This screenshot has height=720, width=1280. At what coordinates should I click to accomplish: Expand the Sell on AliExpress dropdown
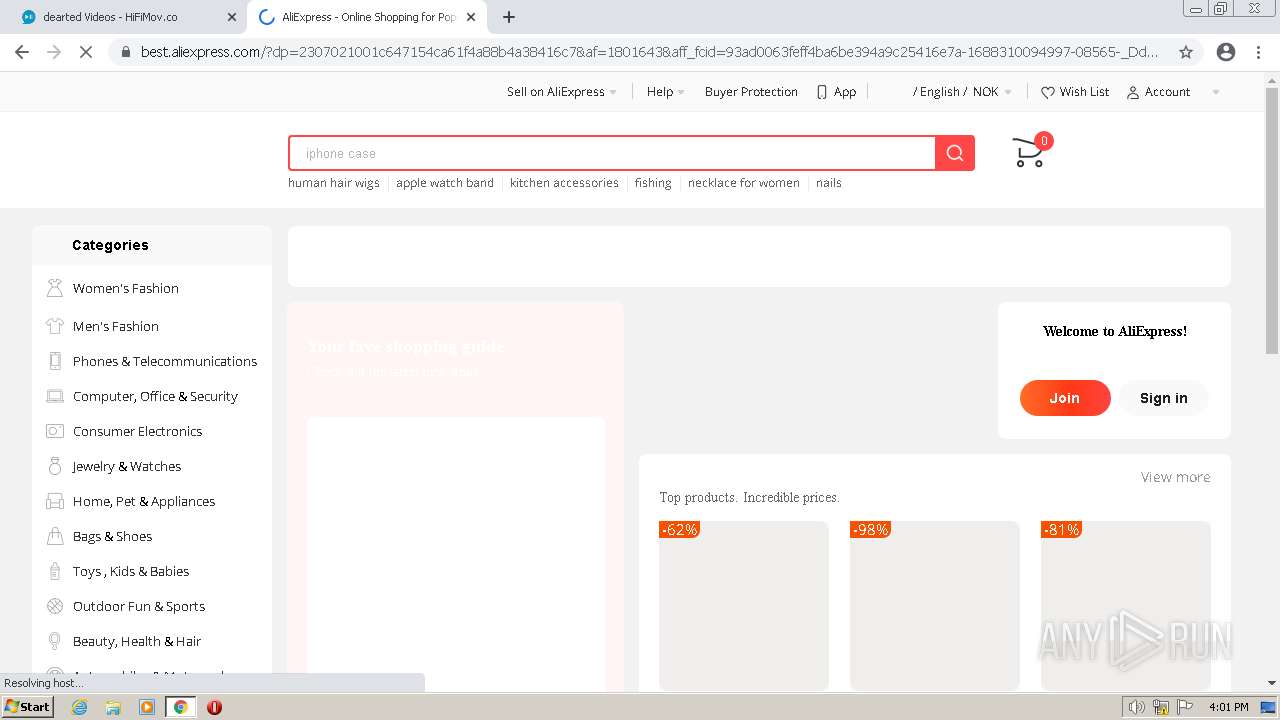561,92
